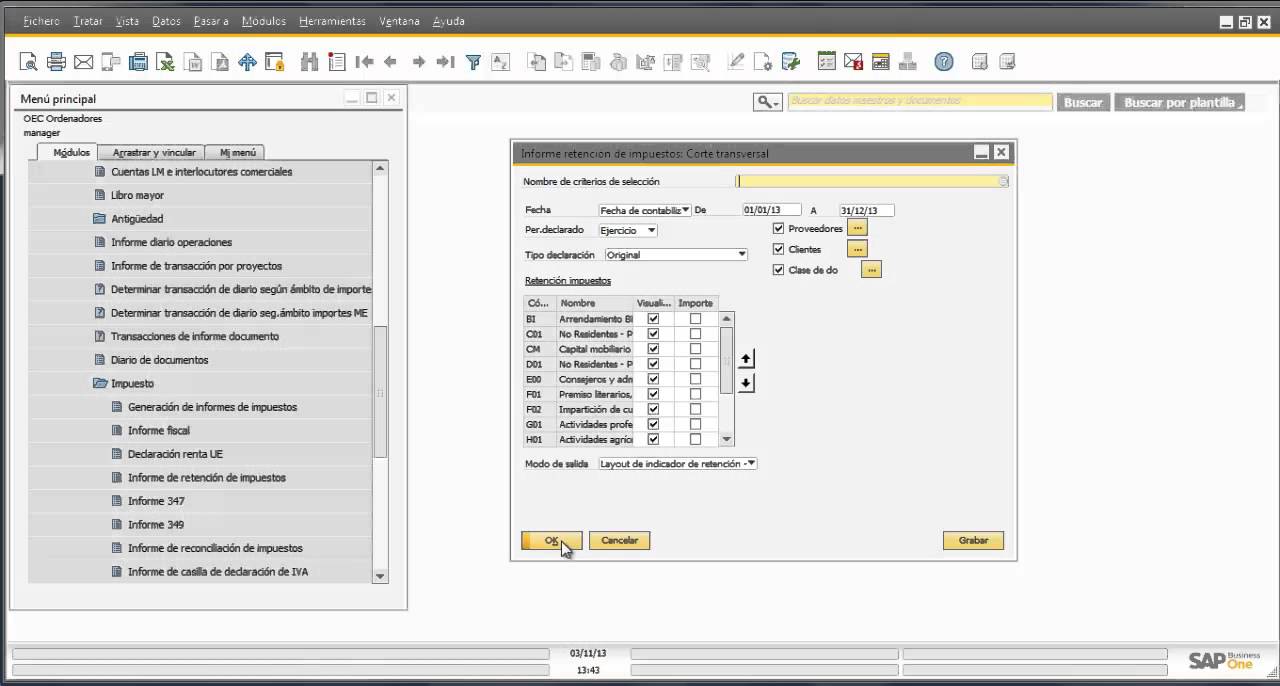Click retention table scroll down arrow
This screenshot has height=686, width=1280.
coord(727,439)
